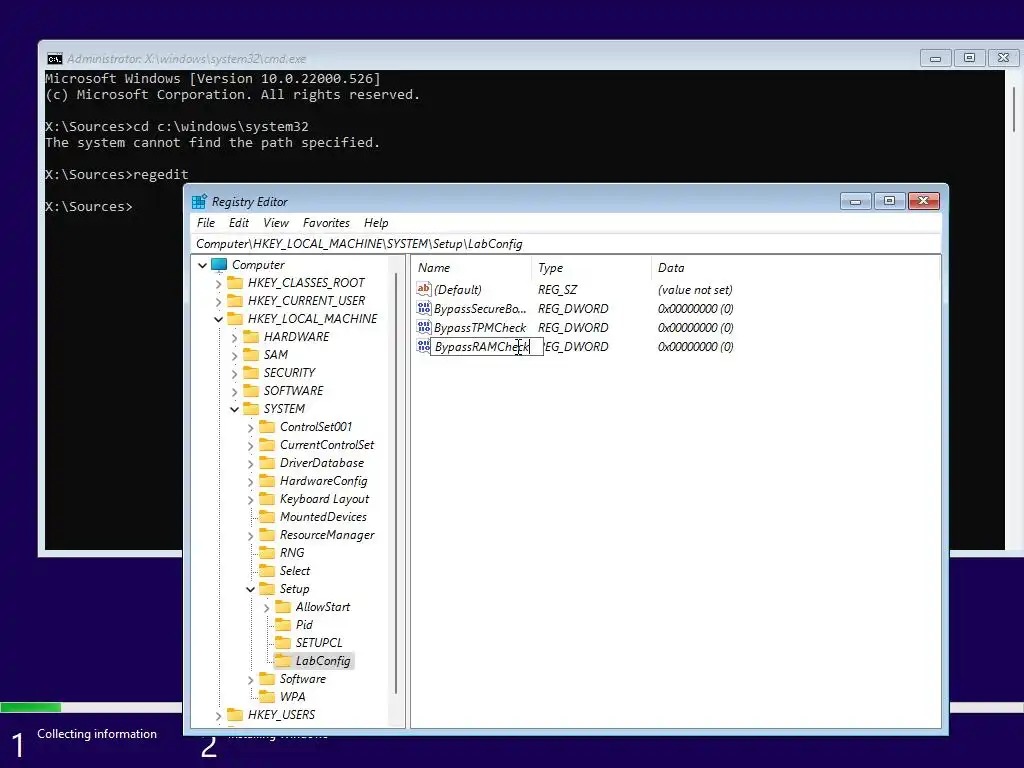Click the RNG folder icon
The height and width of the screenshot is (768, 1024).
(x=267, y=552)
